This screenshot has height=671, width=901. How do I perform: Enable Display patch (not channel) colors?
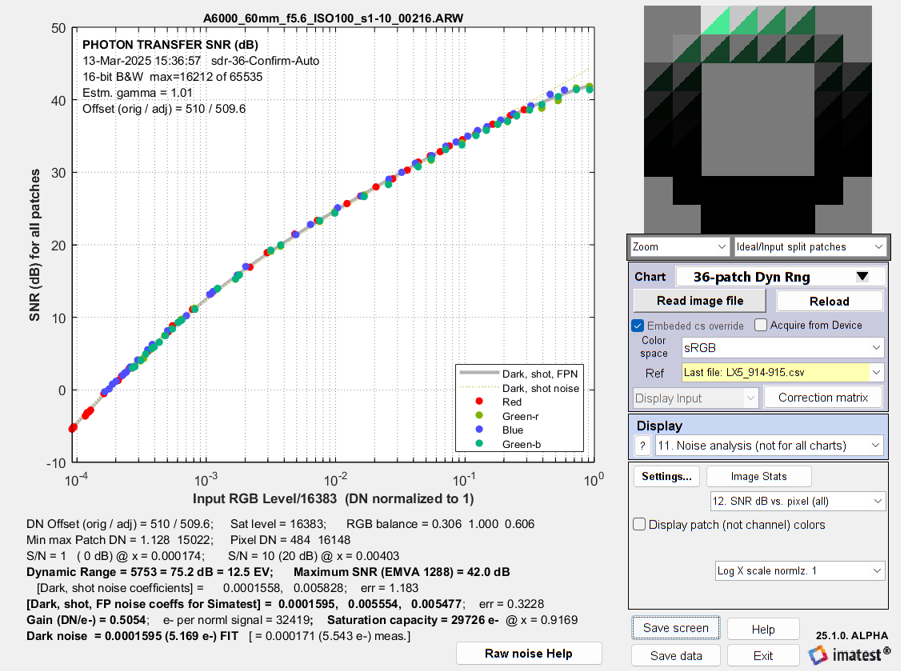click(x=639, y=524)
